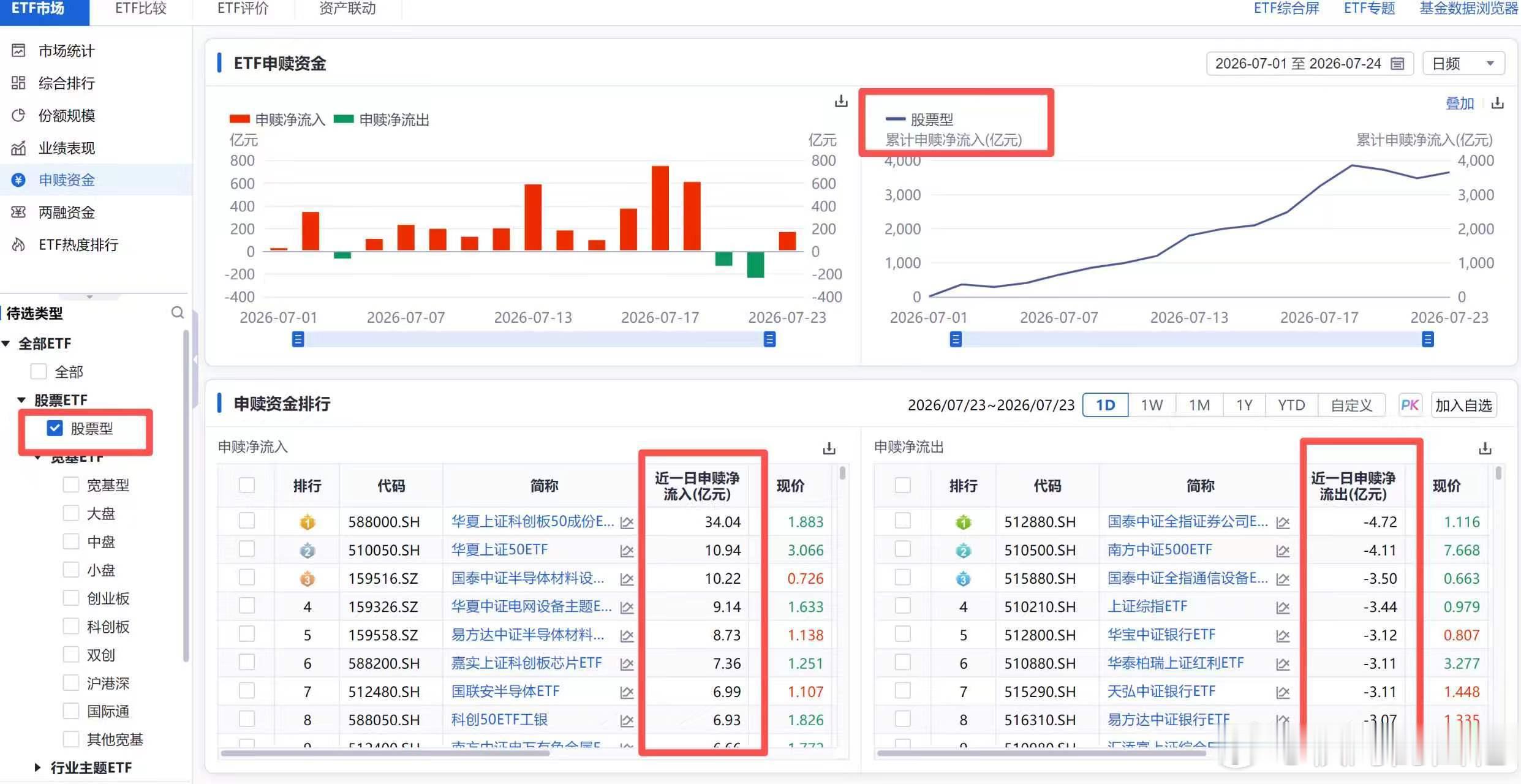Open 综合排行 grid icon

coord(18,83)
